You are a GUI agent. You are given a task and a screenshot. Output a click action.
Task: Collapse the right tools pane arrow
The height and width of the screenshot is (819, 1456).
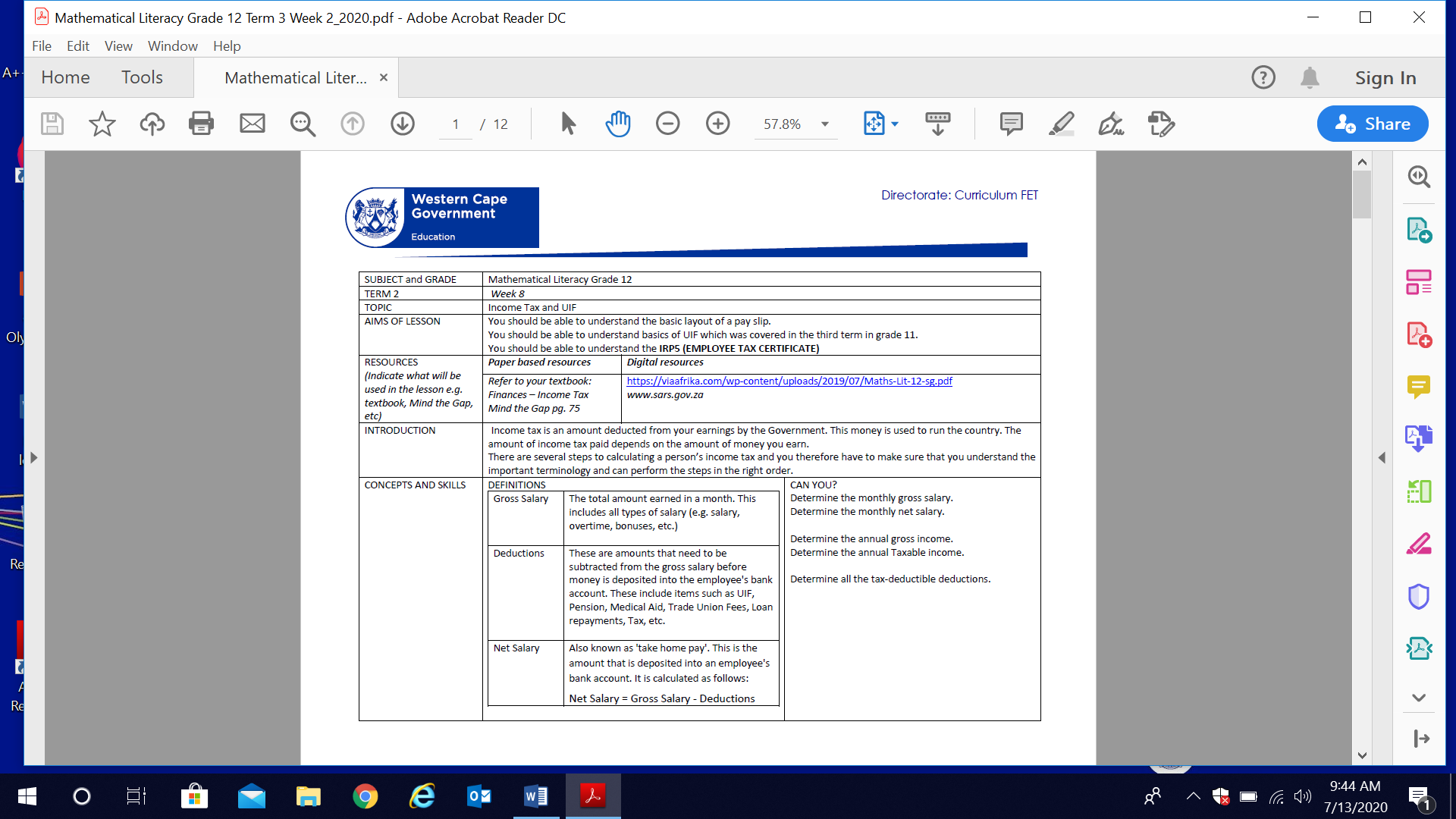pos(1382,458)
